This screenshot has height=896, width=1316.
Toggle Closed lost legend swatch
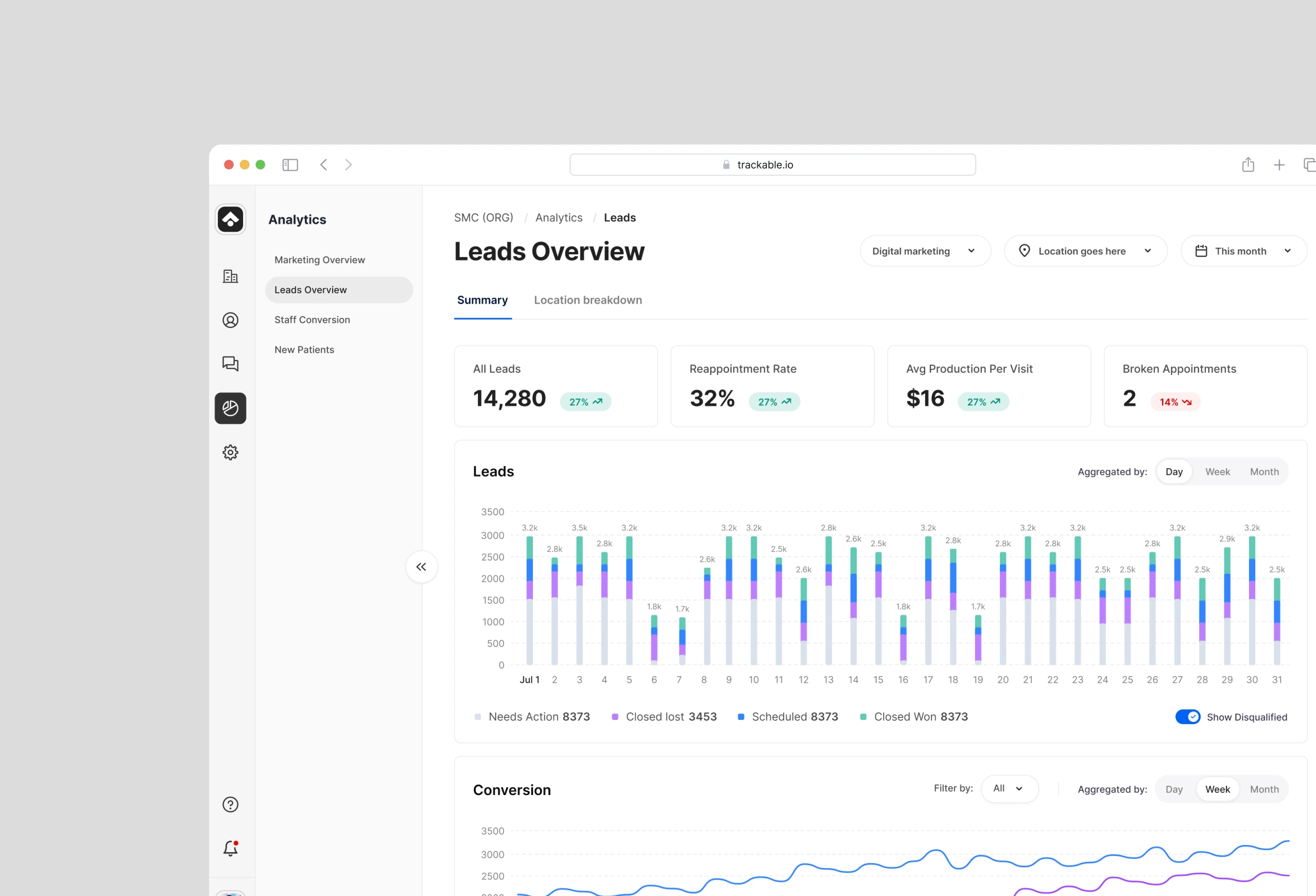coord(615,717)
